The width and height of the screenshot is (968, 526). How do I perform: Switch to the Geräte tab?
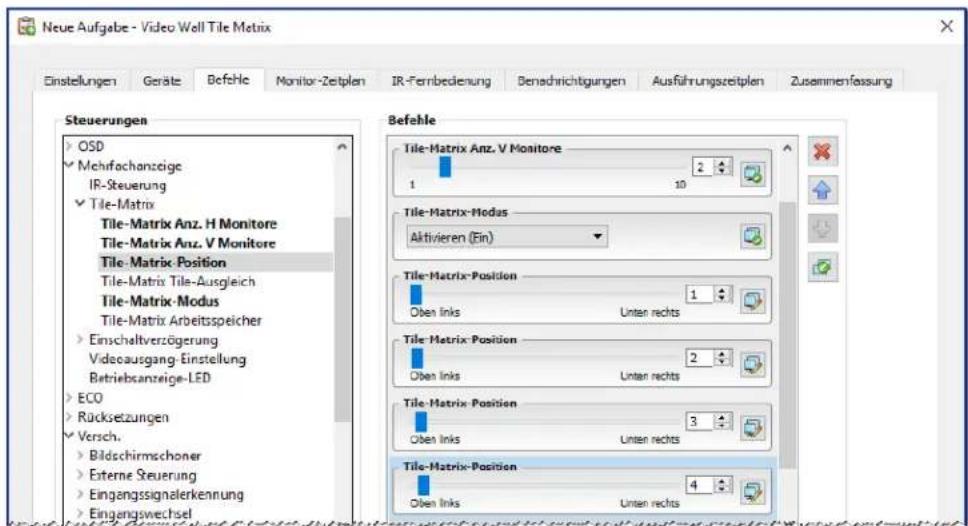(162, 81)
